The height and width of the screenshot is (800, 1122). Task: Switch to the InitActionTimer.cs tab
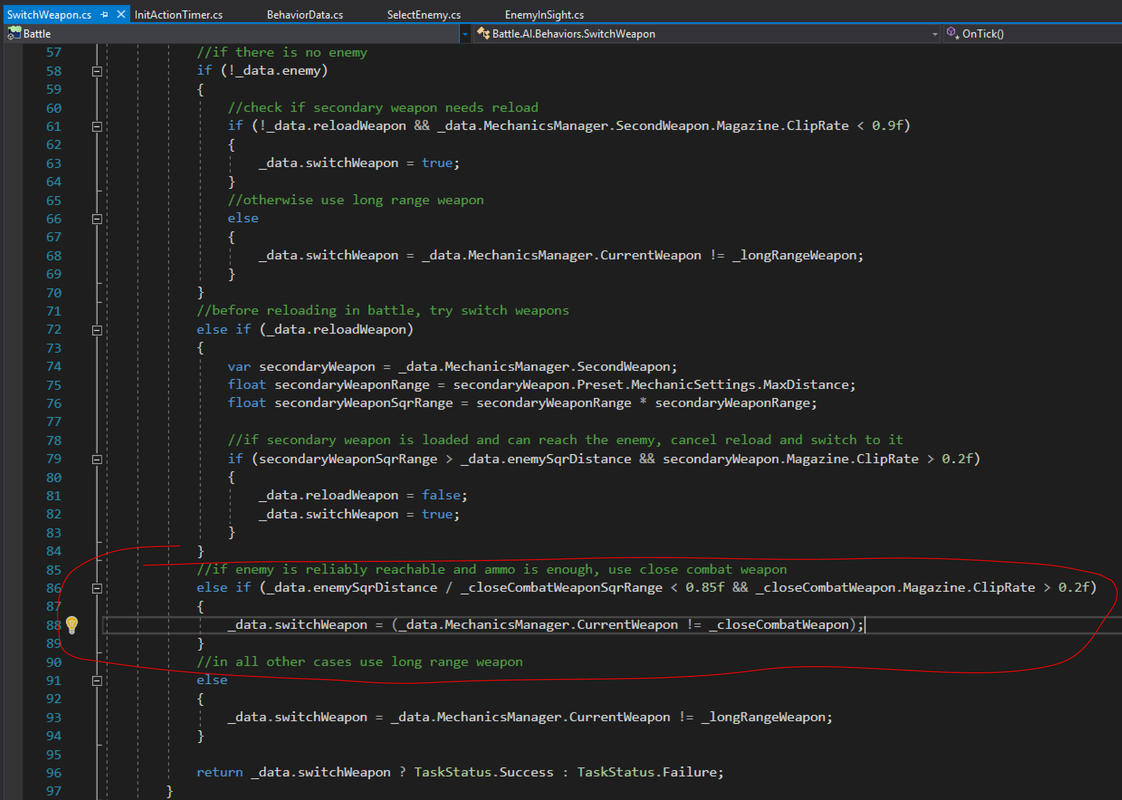pyautogui.click(x=178, y=14)
